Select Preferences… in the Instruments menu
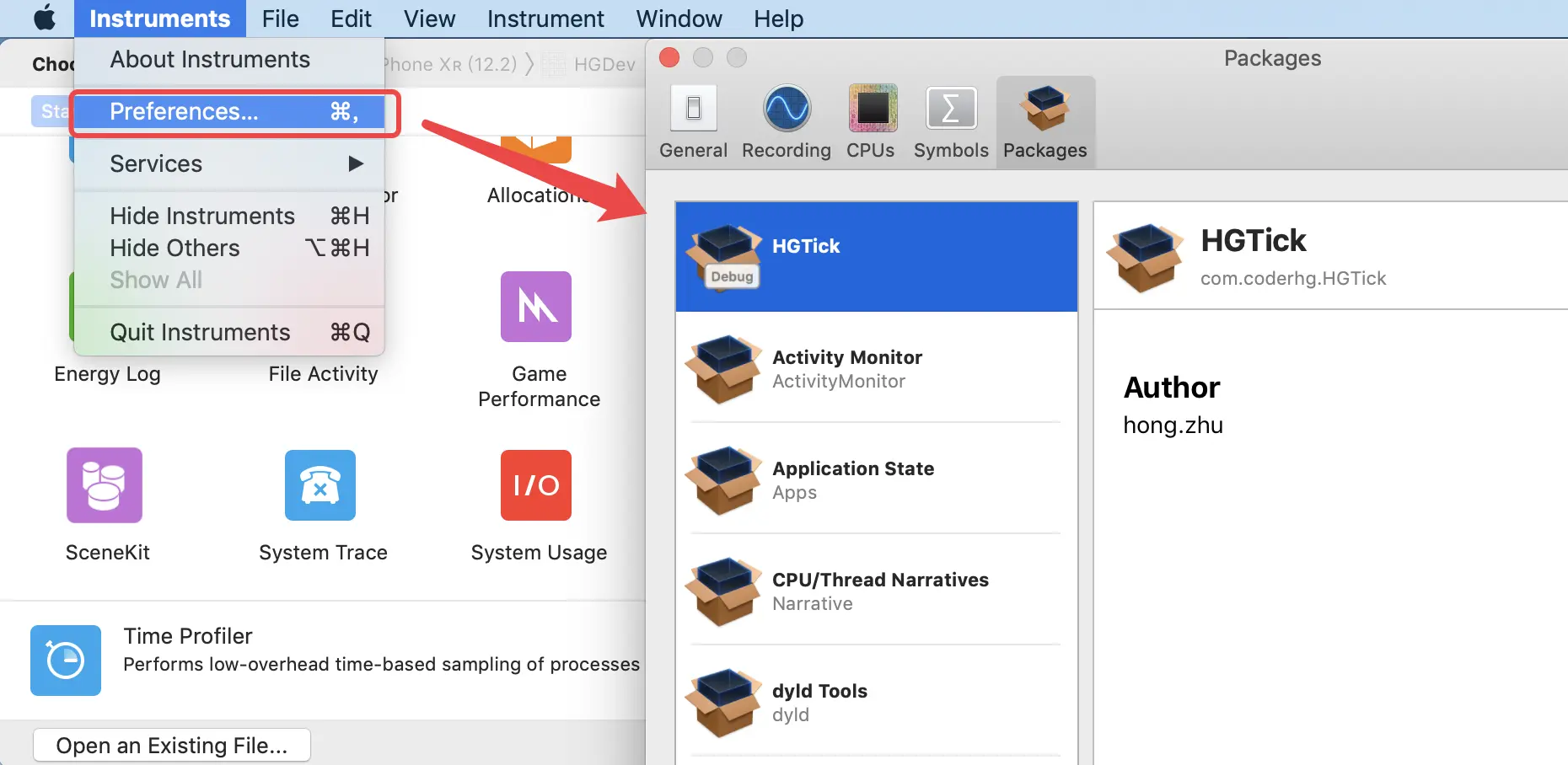 pyautogui.click(x=229, y=112)
